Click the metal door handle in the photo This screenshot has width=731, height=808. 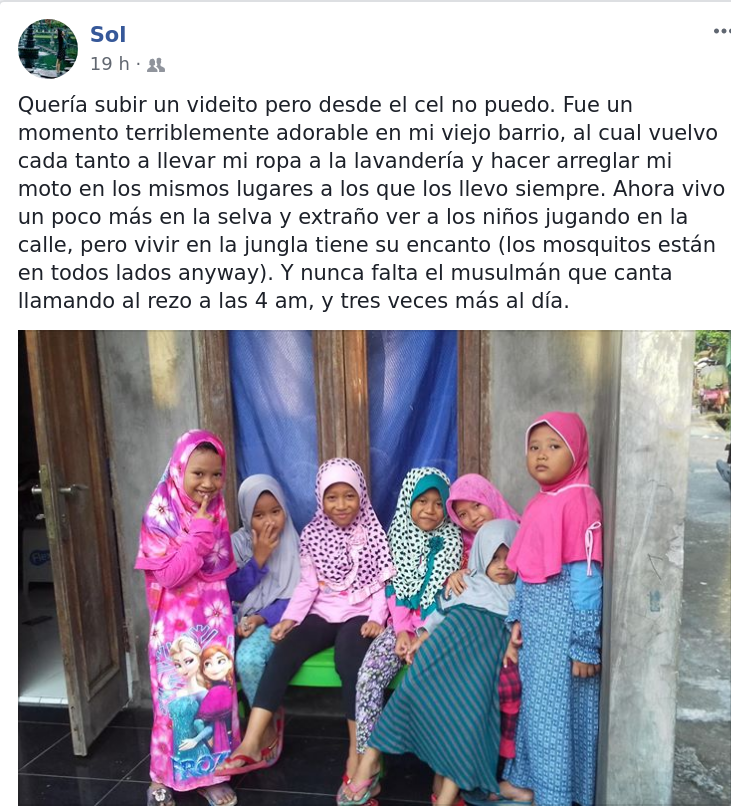pos(59,490)
